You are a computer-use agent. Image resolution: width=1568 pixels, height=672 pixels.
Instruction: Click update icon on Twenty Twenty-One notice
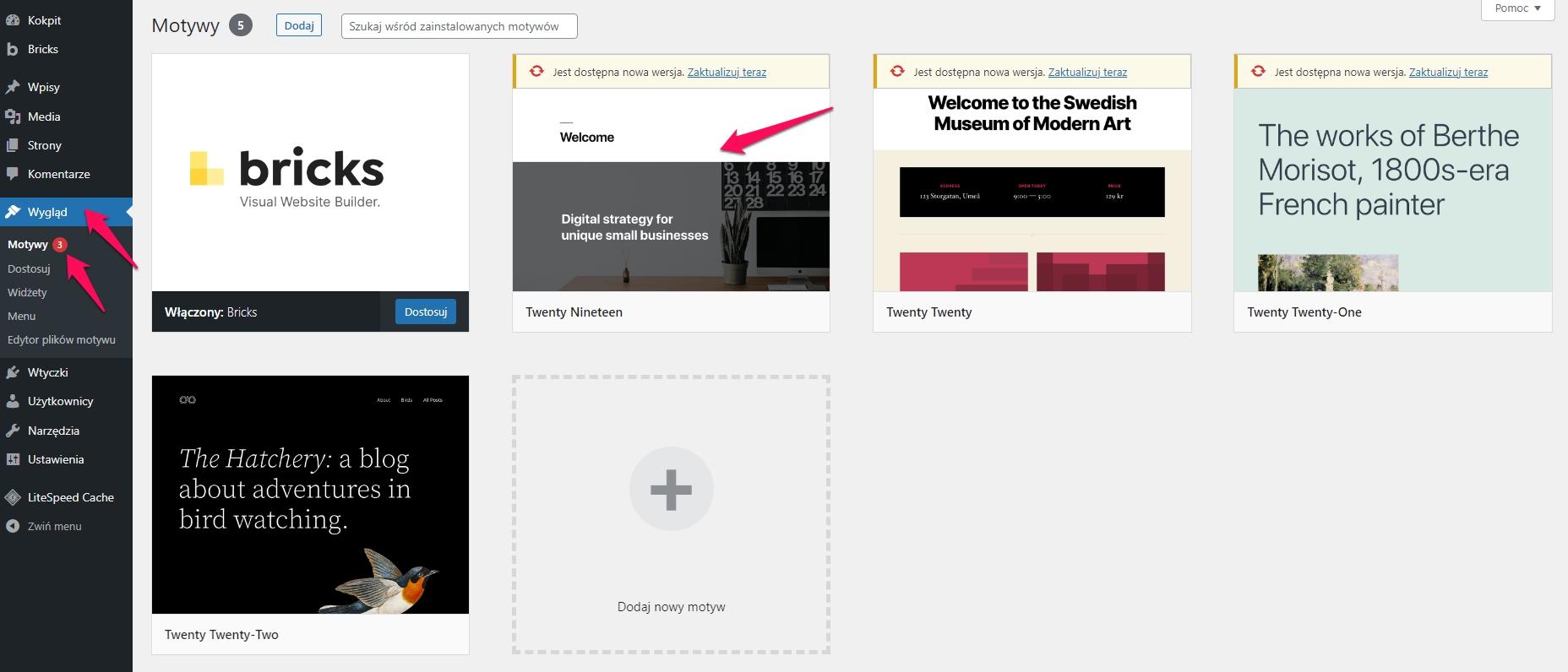(1258, 72)
